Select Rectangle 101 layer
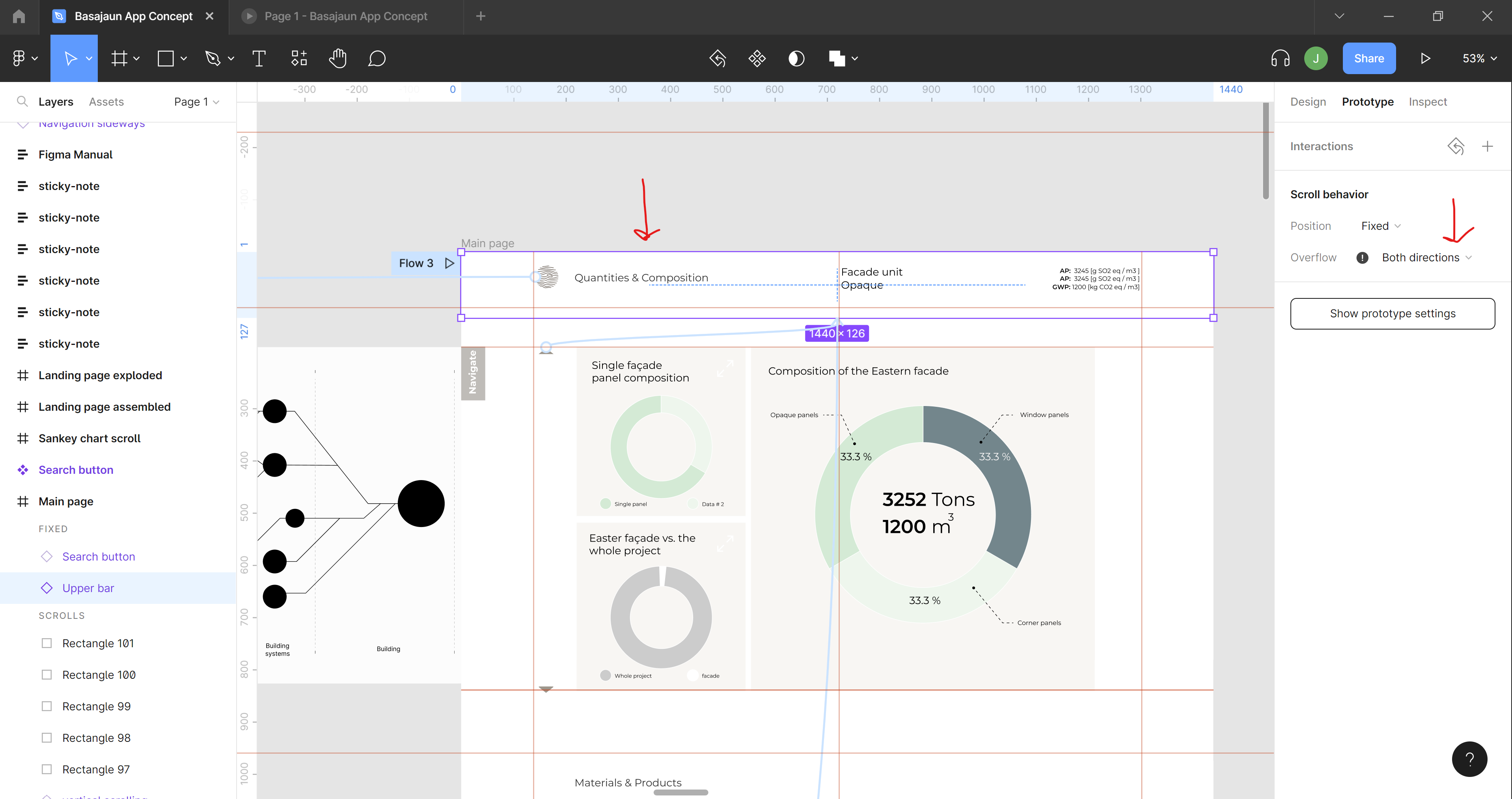Screen dimensions: 1512x799 (118, 643)
